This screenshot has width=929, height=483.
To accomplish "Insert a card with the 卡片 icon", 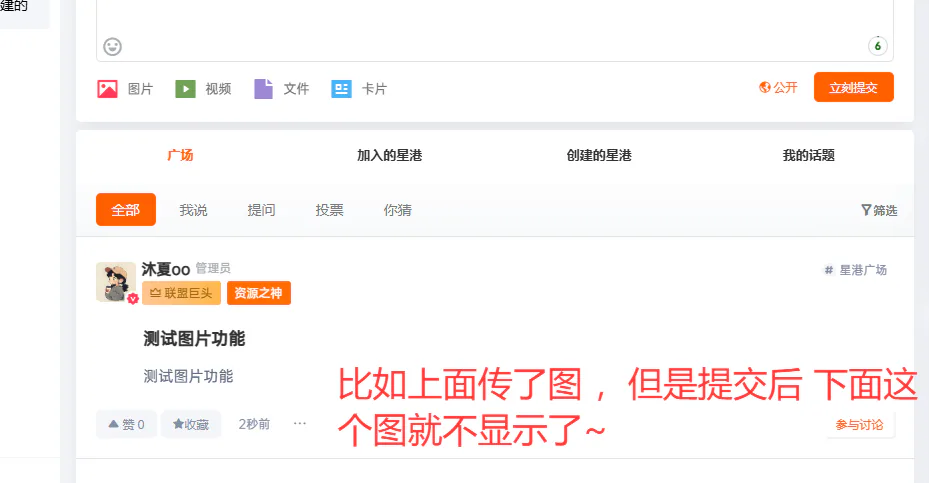I will (341, 89).
